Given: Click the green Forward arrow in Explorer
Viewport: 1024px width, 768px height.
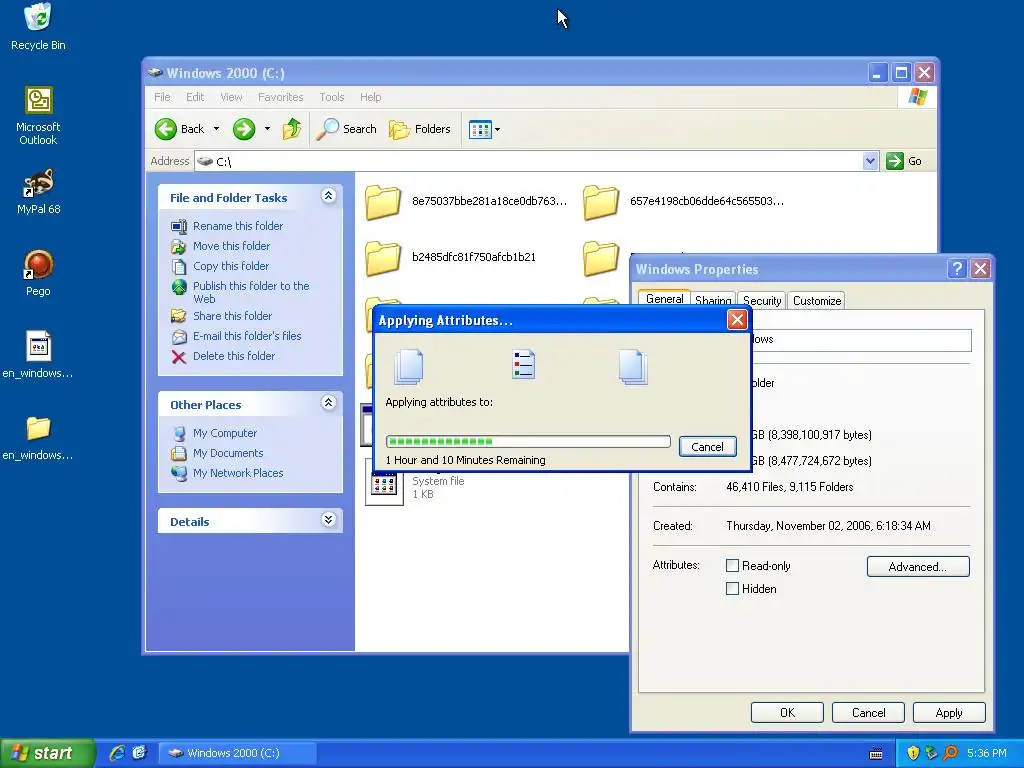Looking at the screenshot, I should pos(244,129).
